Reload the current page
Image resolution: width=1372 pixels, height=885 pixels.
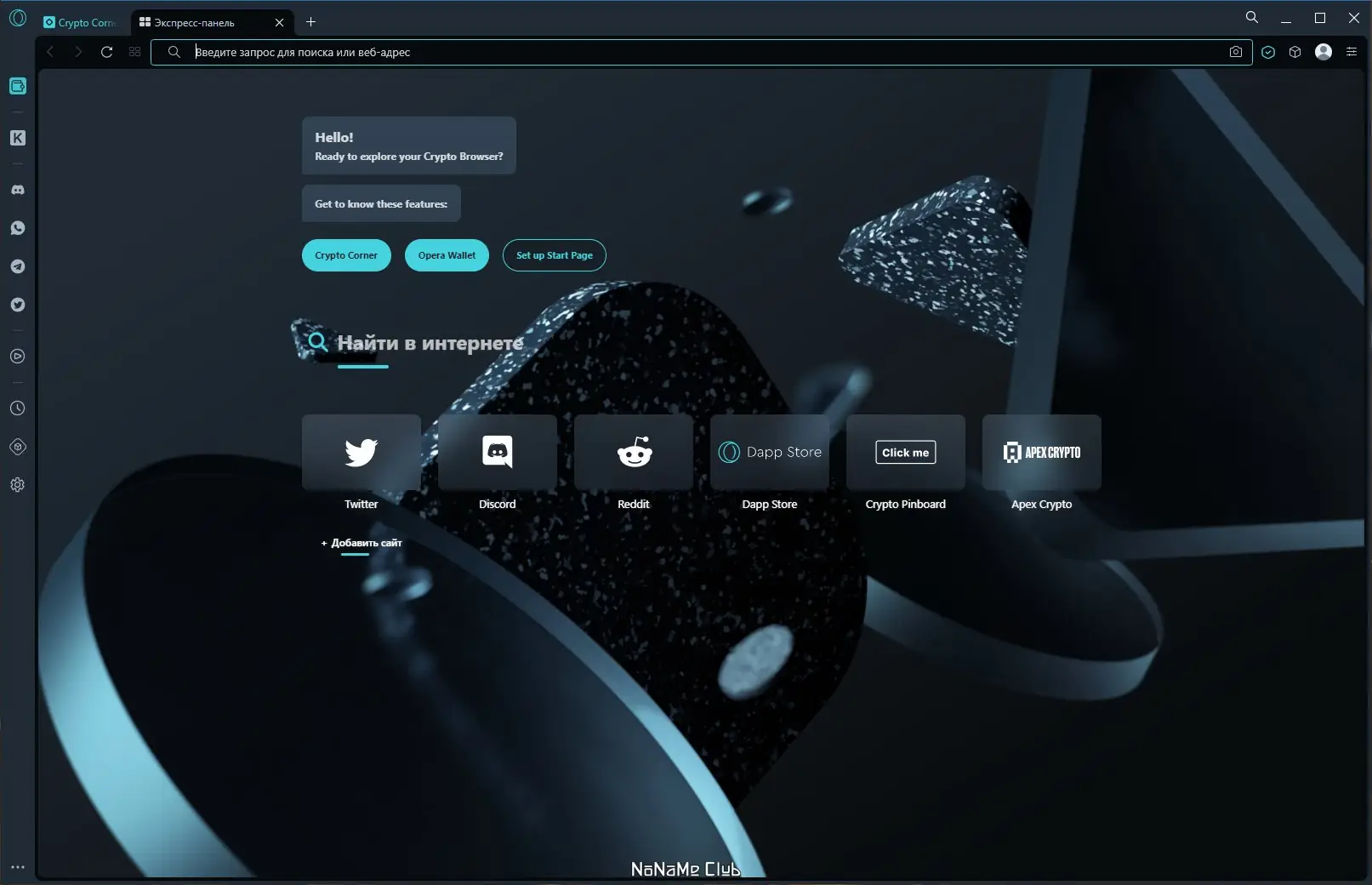coord(107,52)
